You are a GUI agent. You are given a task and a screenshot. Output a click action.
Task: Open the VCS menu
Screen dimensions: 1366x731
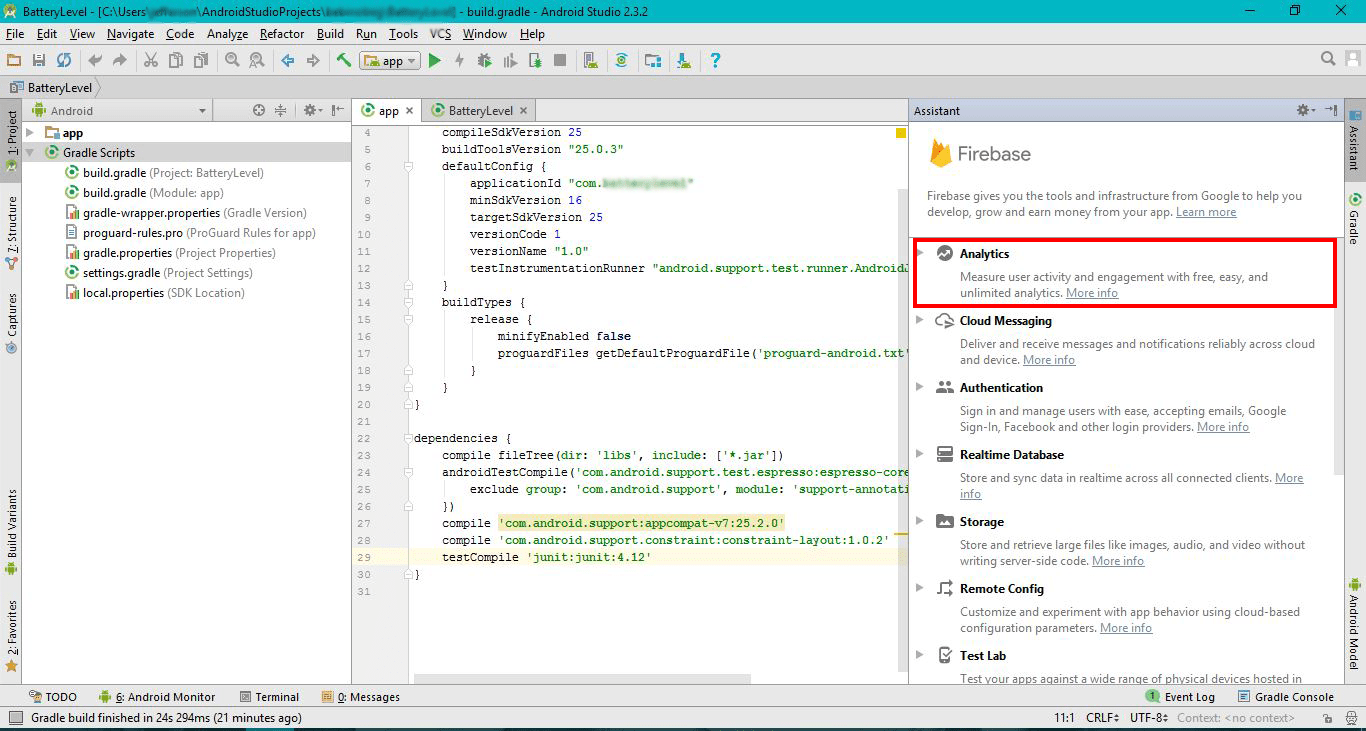(x=440, y=34)
